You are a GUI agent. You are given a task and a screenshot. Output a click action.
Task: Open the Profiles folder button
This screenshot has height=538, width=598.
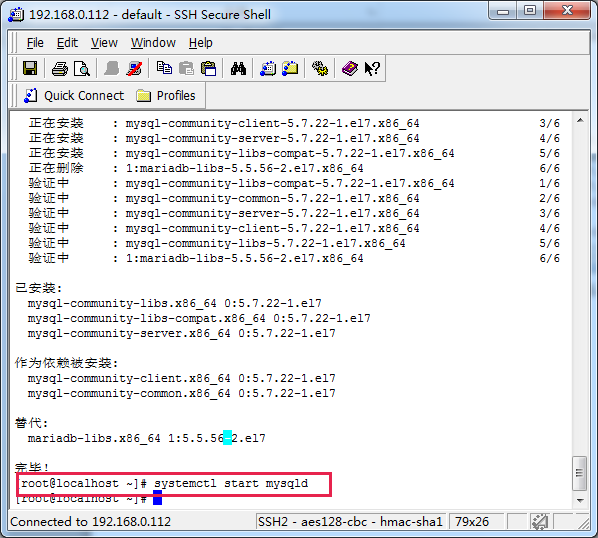(x=166, y=95)
